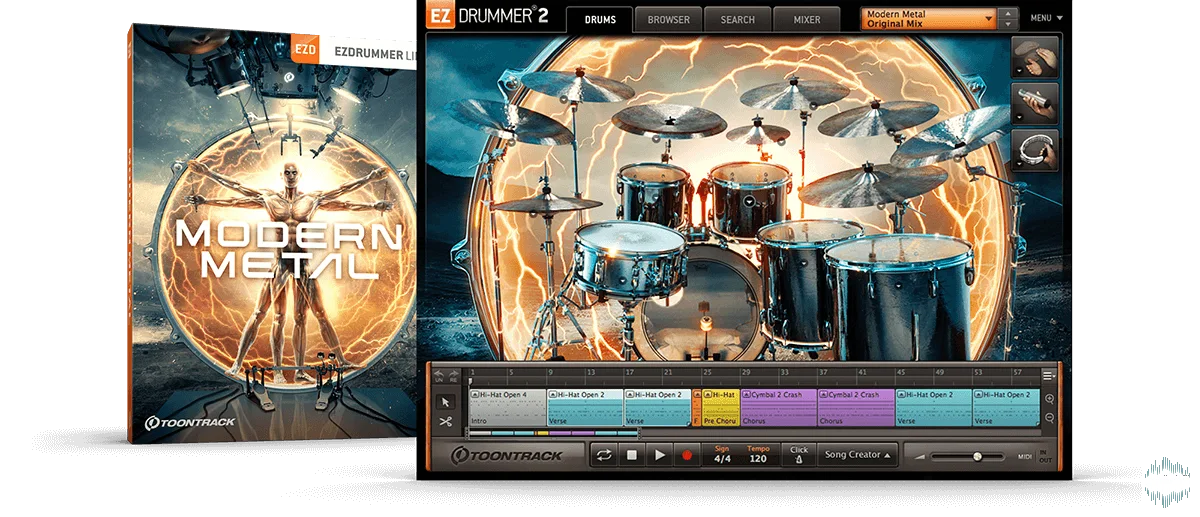Select the scissors split tool
The width and height of the screenshot is (1200, 517).
tap(447, 421)
